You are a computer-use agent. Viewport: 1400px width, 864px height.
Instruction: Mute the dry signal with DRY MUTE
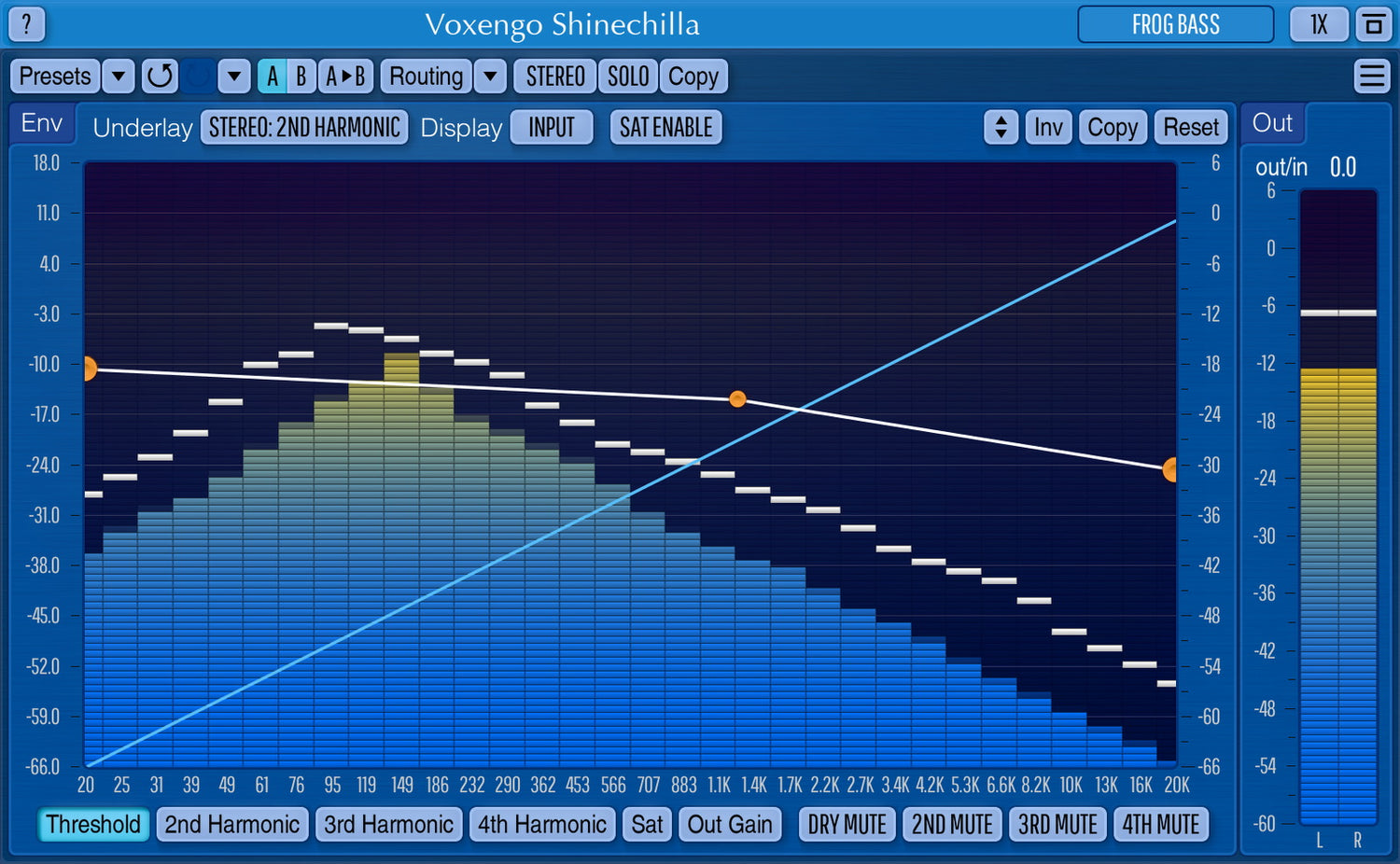tap(847, 825)
